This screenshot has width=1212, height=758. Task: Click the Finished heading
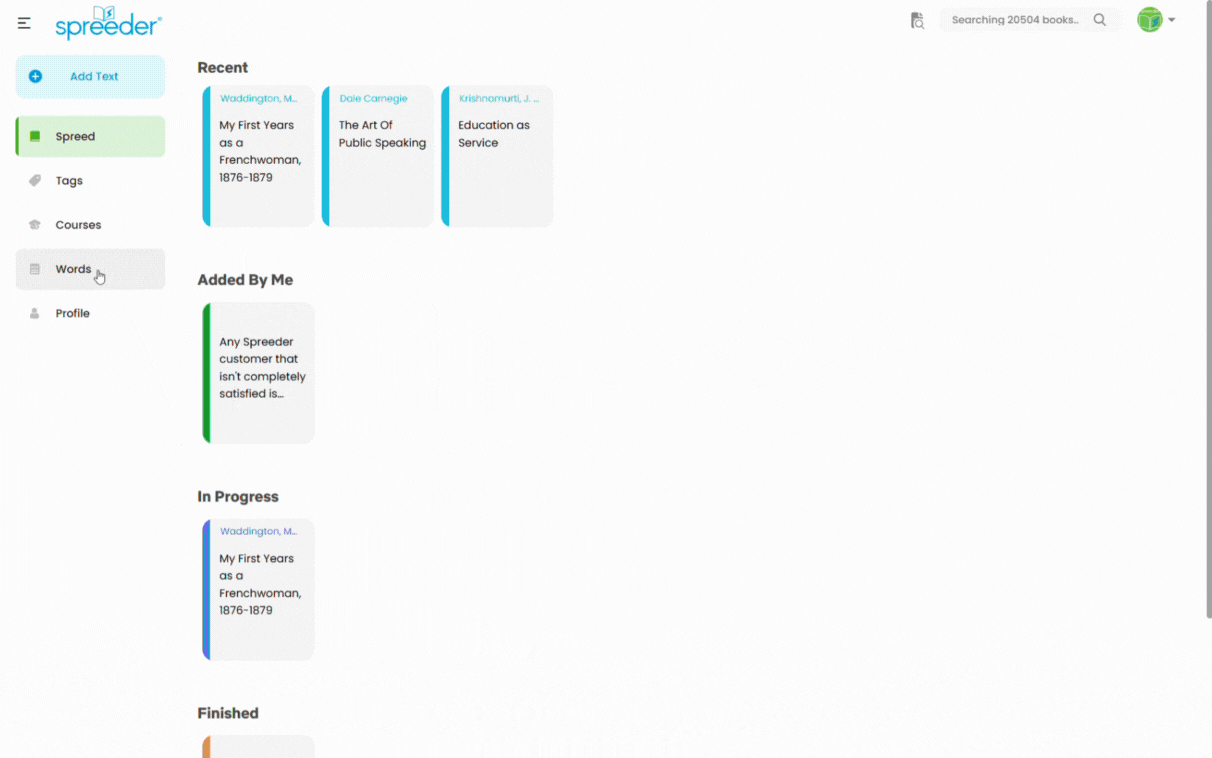coord(228,713)
